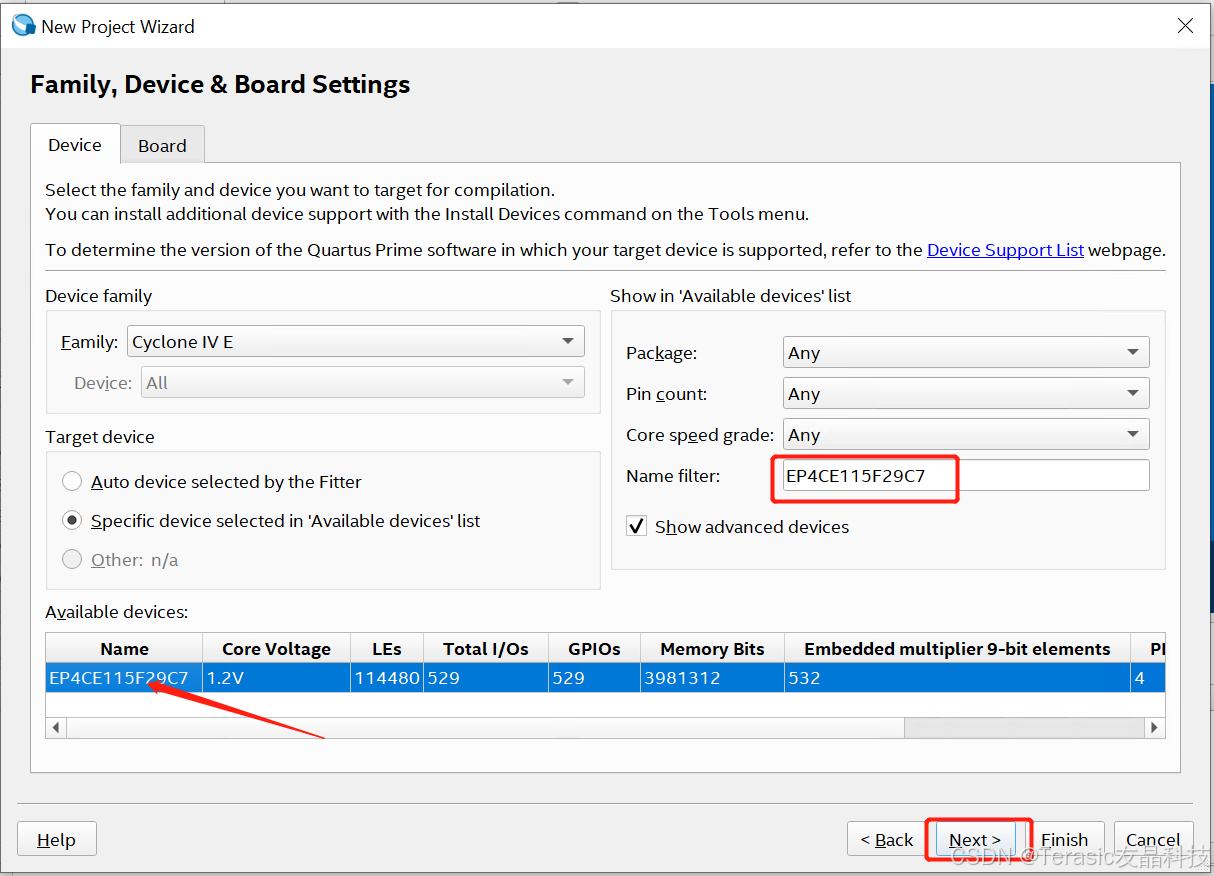Image resolution: width=1214 pixels, height=876 pixels.
Task: Click the < Back button
Action: (886, 839)
